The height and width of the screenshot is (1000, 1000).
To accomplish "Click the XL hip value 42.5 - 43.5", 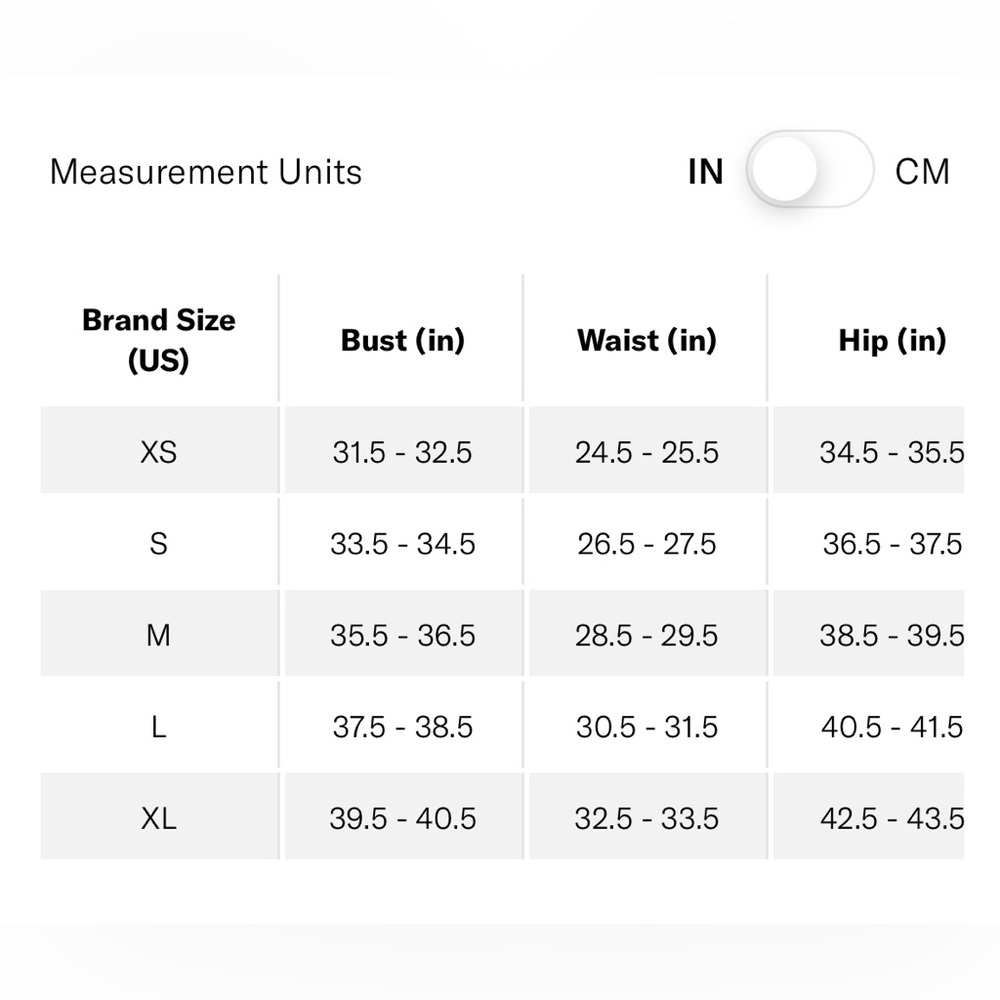I will click(892, 818).
